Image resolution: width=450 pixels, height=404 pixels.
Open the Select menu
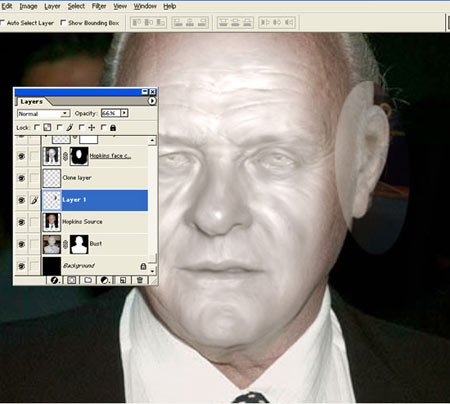click(76, 6)
